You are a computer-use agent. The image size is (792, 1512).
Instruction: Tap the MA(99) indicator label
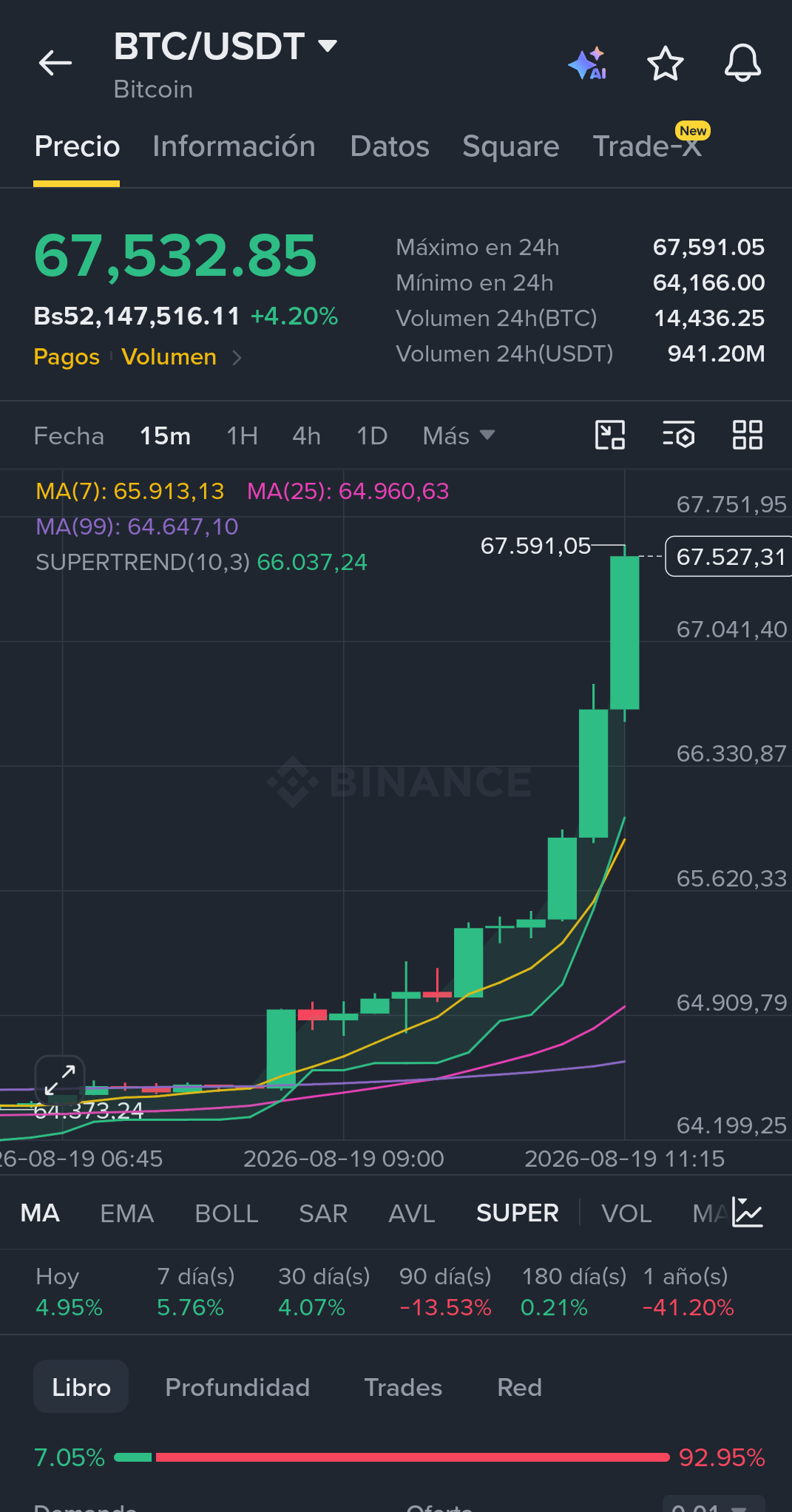pyautogui.click(x=137, y=526)
